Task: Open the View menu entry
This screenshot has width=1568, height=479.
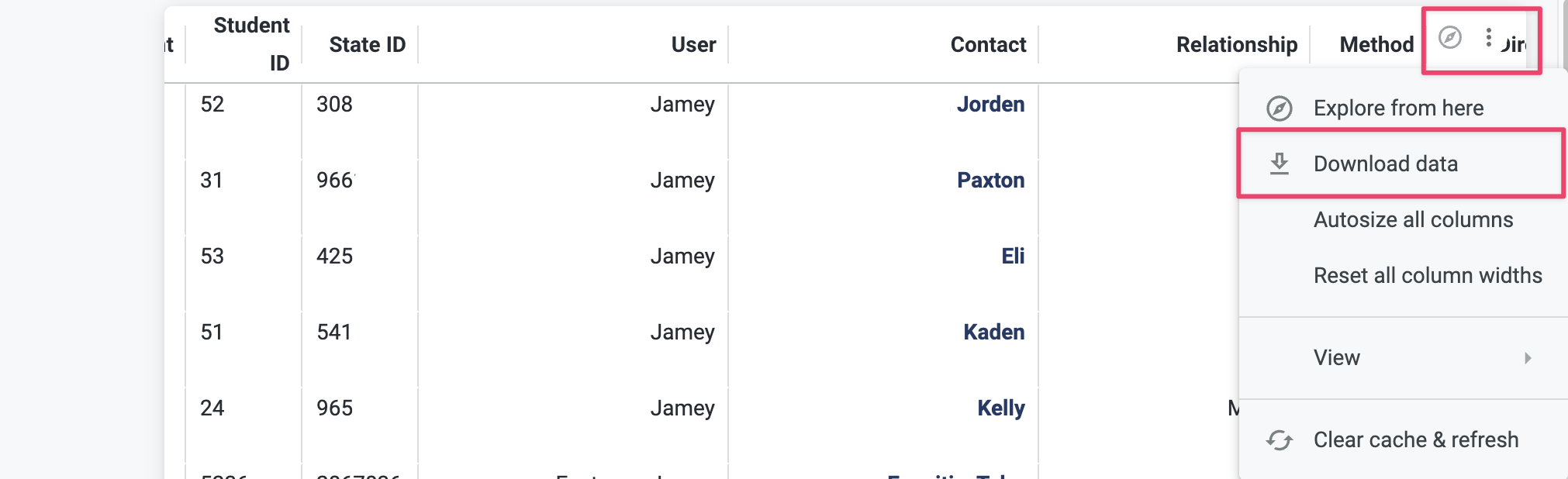Action: pyautogui.click(x=1336, y=358)
